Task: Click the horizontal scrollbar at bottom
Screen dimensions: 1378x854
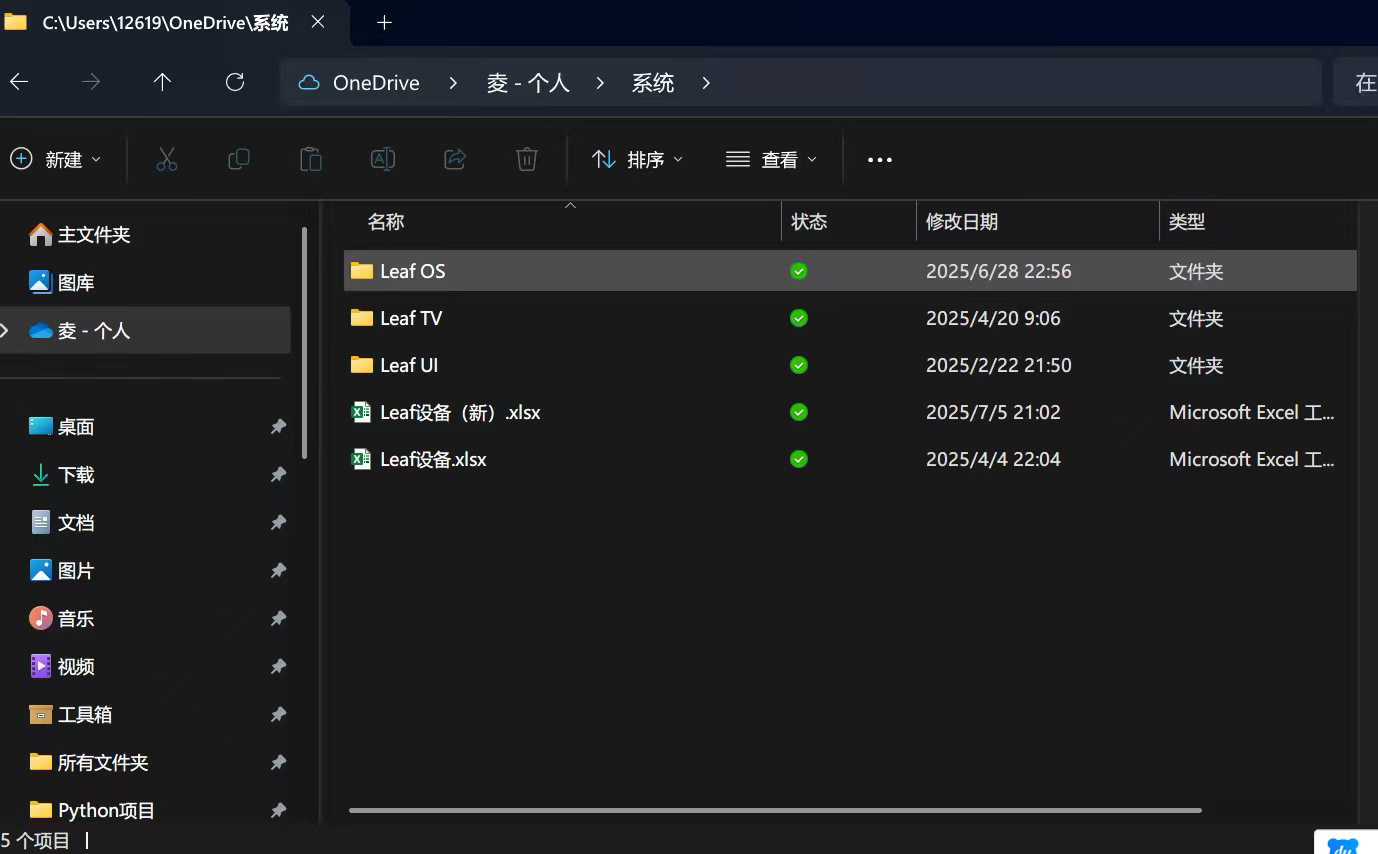Action: 775,810
